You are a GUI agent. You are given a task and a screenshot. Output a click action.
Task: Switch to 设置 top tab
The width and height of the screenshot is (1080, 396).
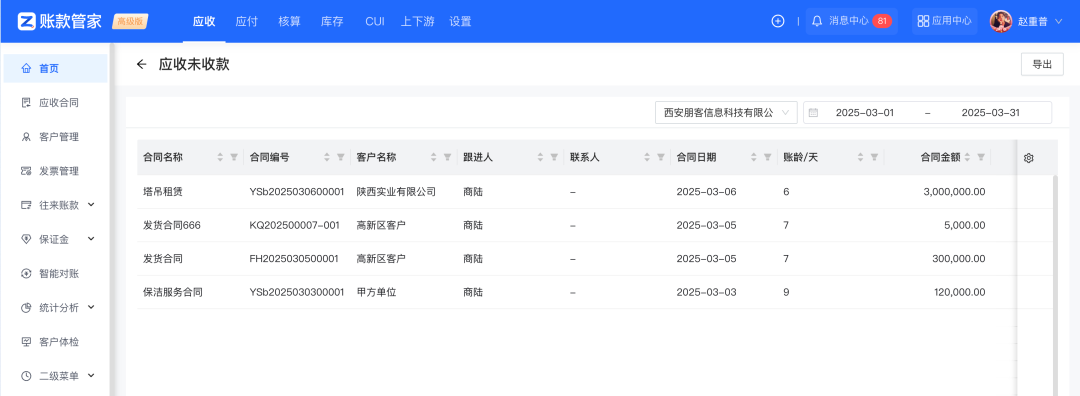460,21
